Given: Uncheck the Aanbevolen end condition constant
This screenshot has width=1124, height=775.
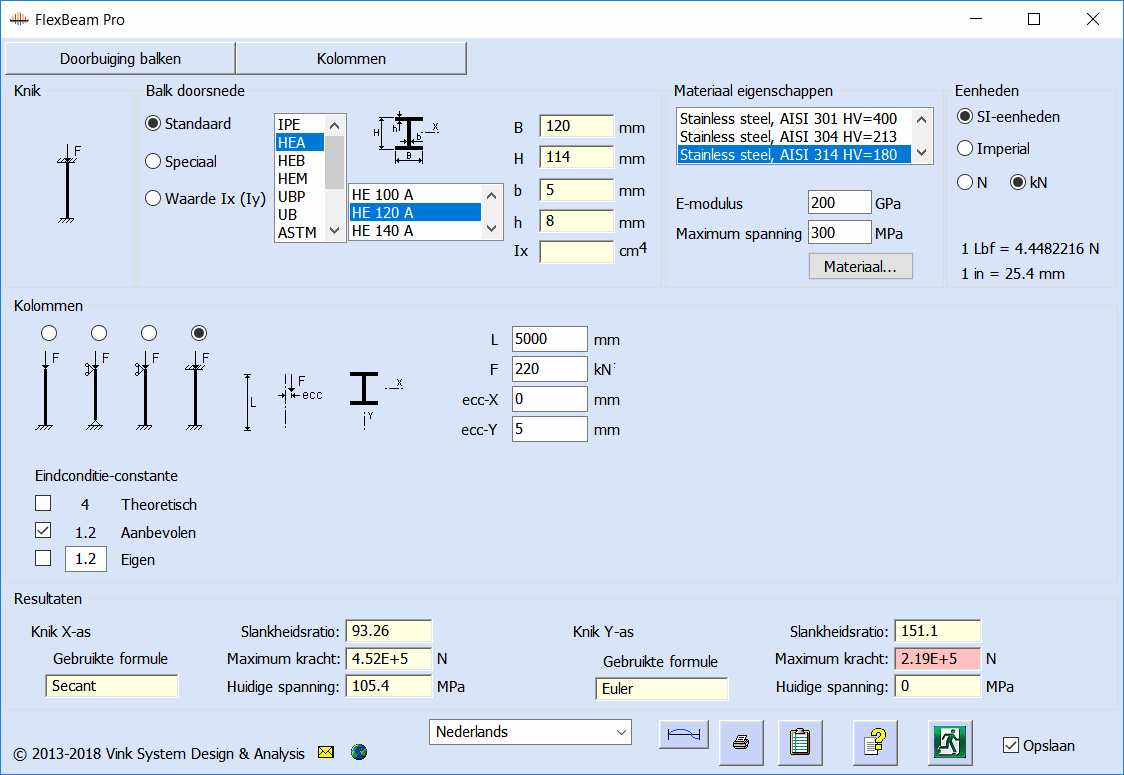Looking at the screenshot, I should click(x=43, y=531).
